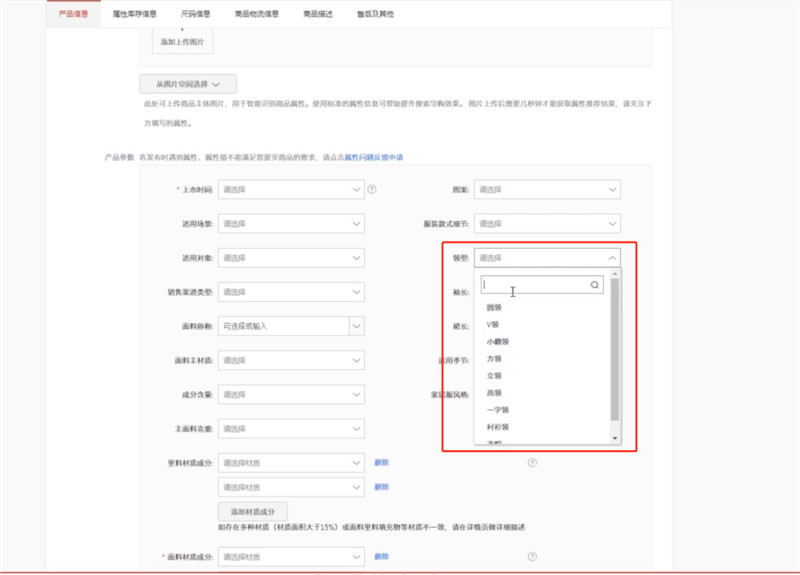Open the 图案 dropdown

click(x=547, y=189)
